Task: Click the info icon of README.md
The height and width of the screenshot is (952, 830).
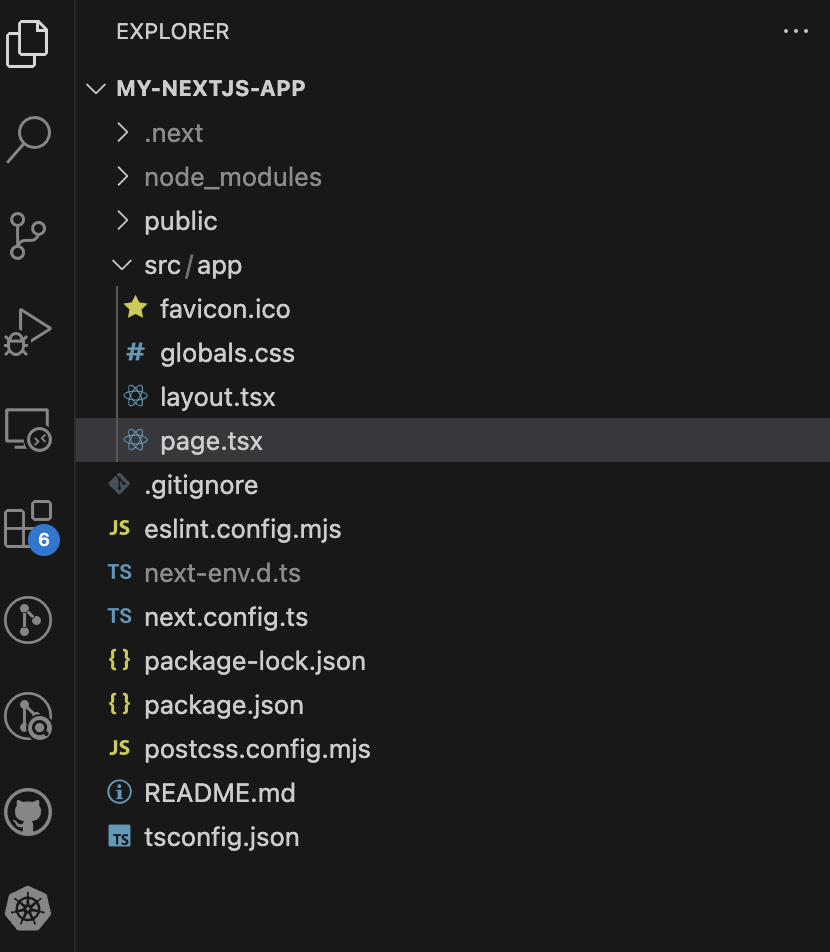Action: (x=120, y=792)
